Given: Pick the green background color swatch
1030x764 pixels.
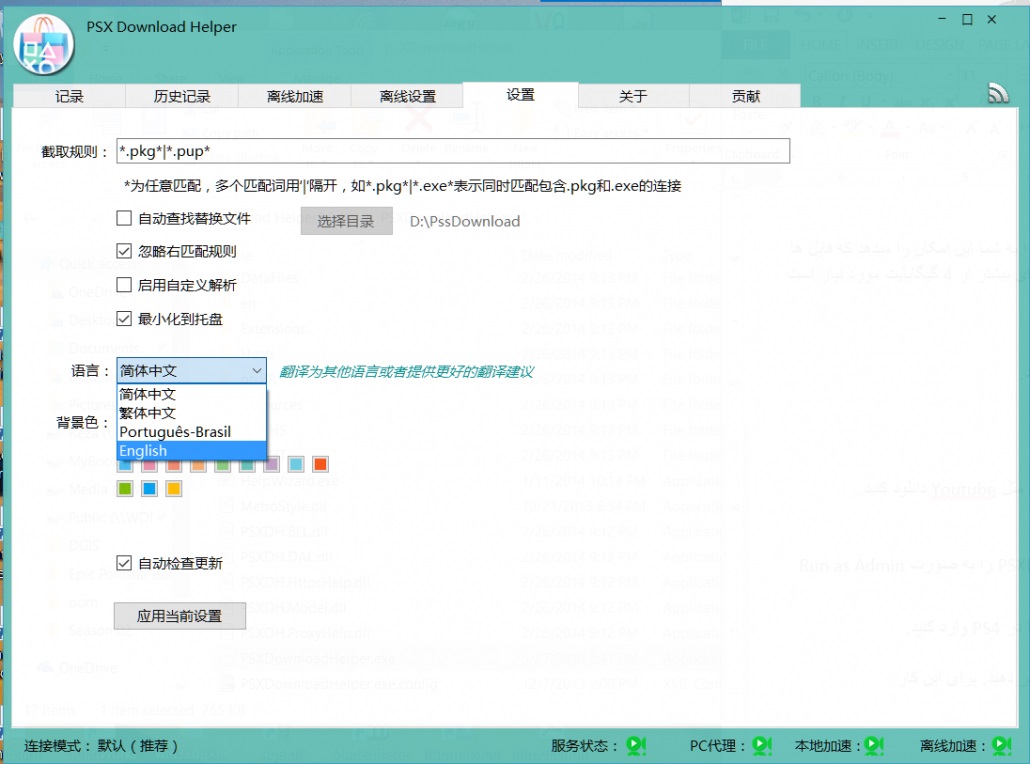Looking at the screenshot, I should [x=125, y=489].
